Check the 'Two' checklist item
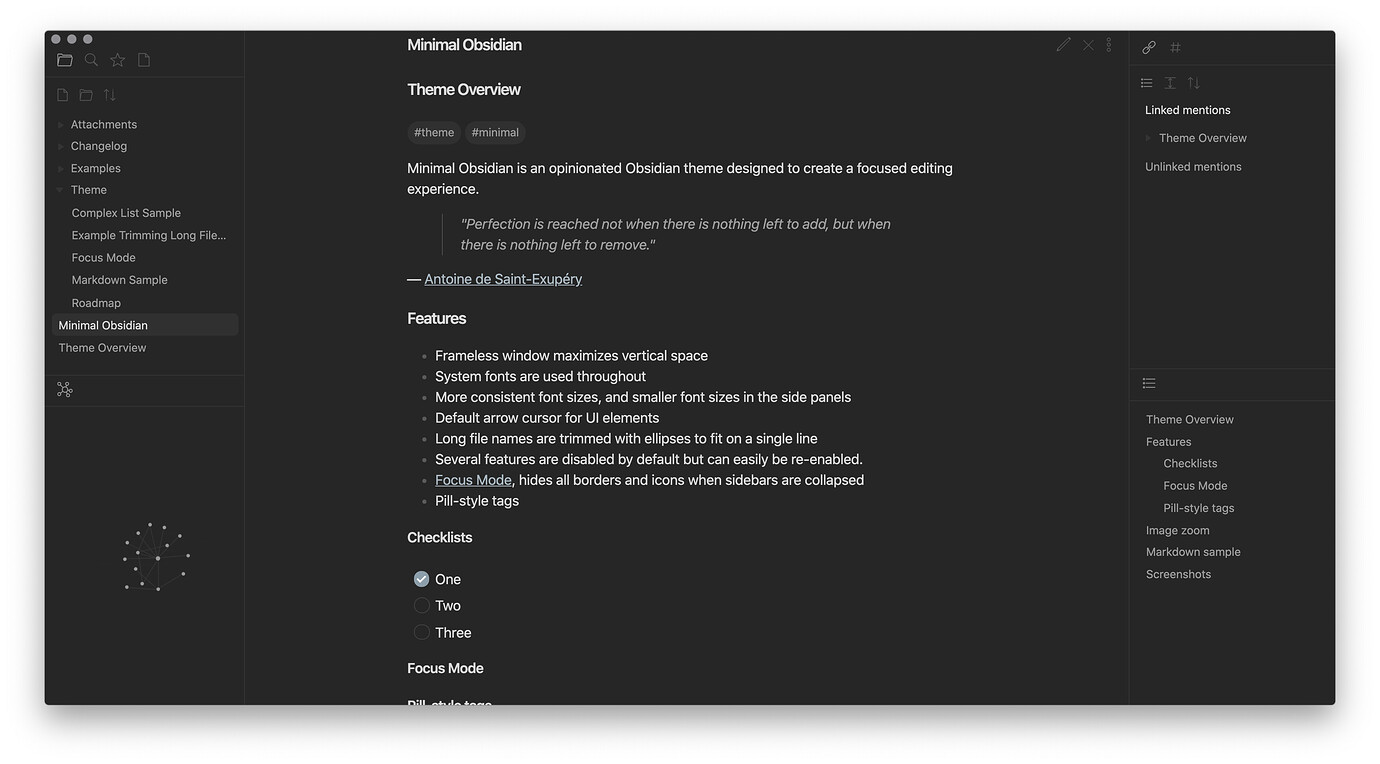The width and height of the screenshot is (1380, 764). point(421,605)
